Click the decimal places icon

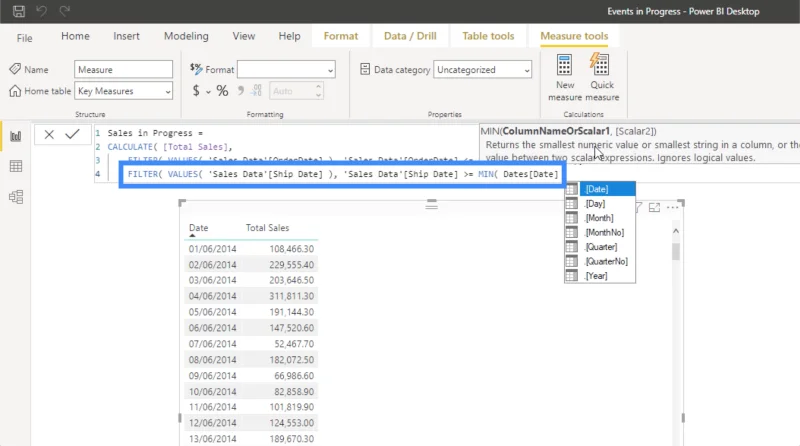(x=257, y=91)
